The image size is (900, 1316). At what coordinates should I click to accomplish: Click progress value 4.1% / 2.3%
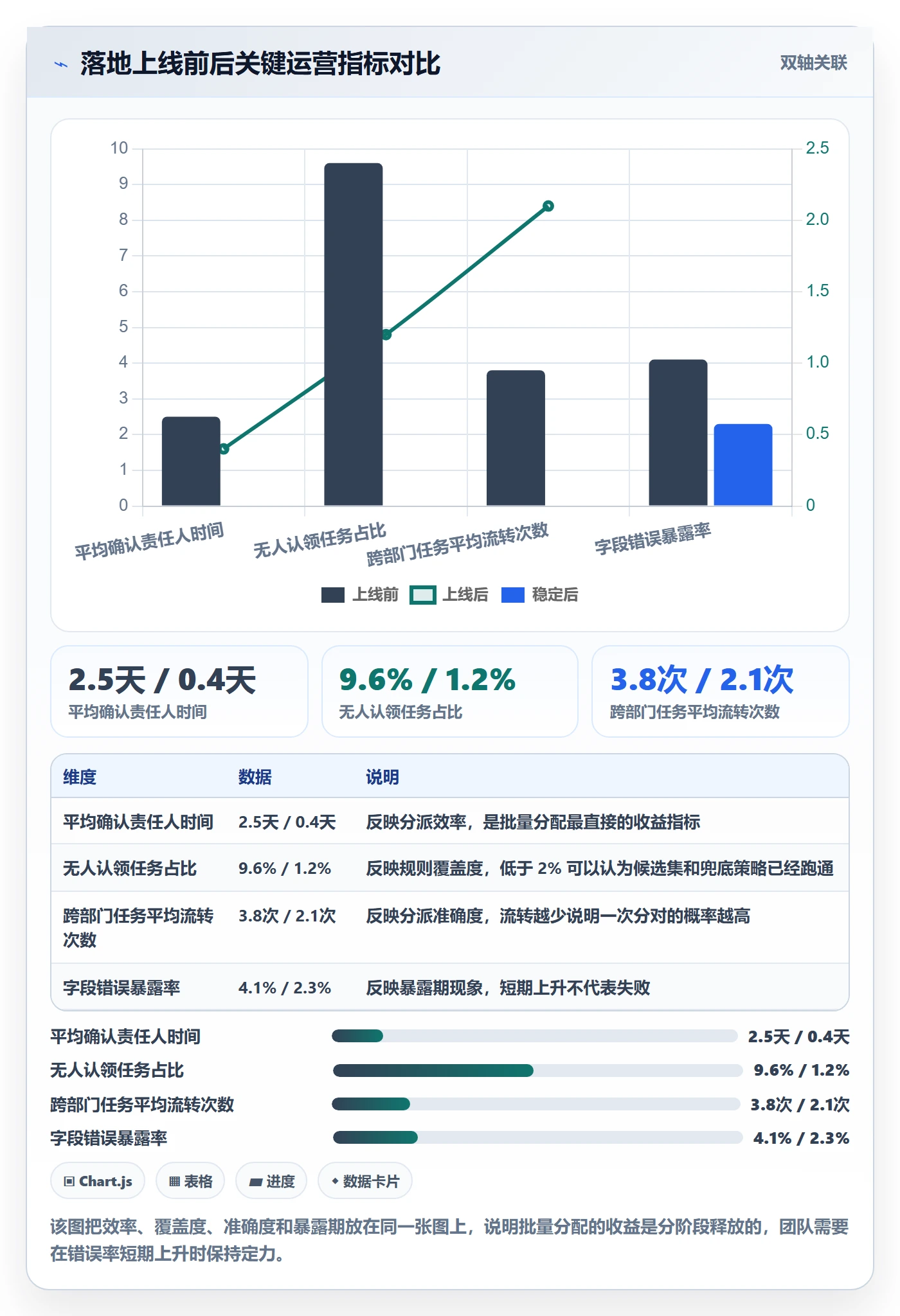tap(801, 1138)
